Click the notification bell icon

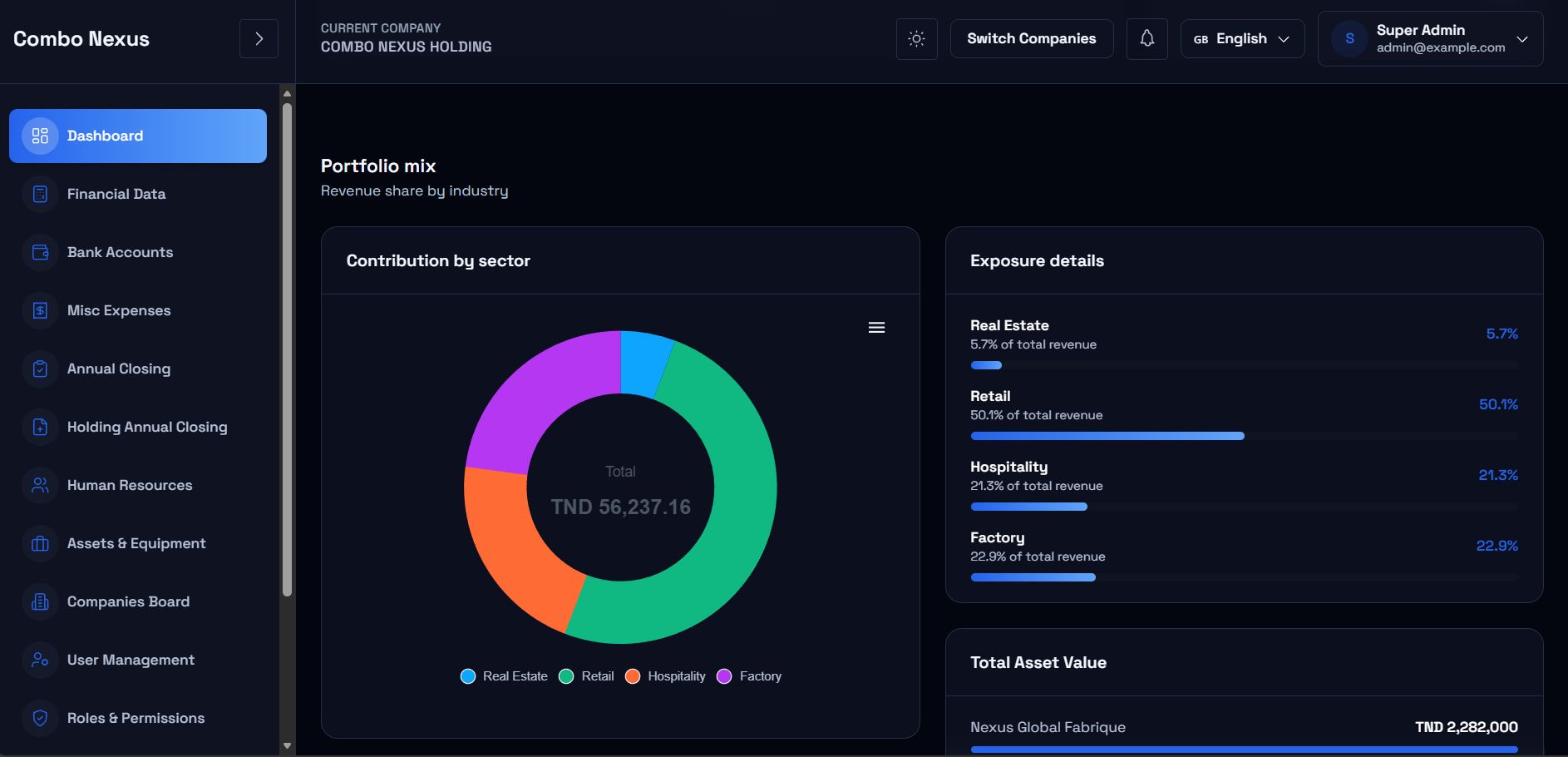pyautogui.click(x=1146, y=39)
